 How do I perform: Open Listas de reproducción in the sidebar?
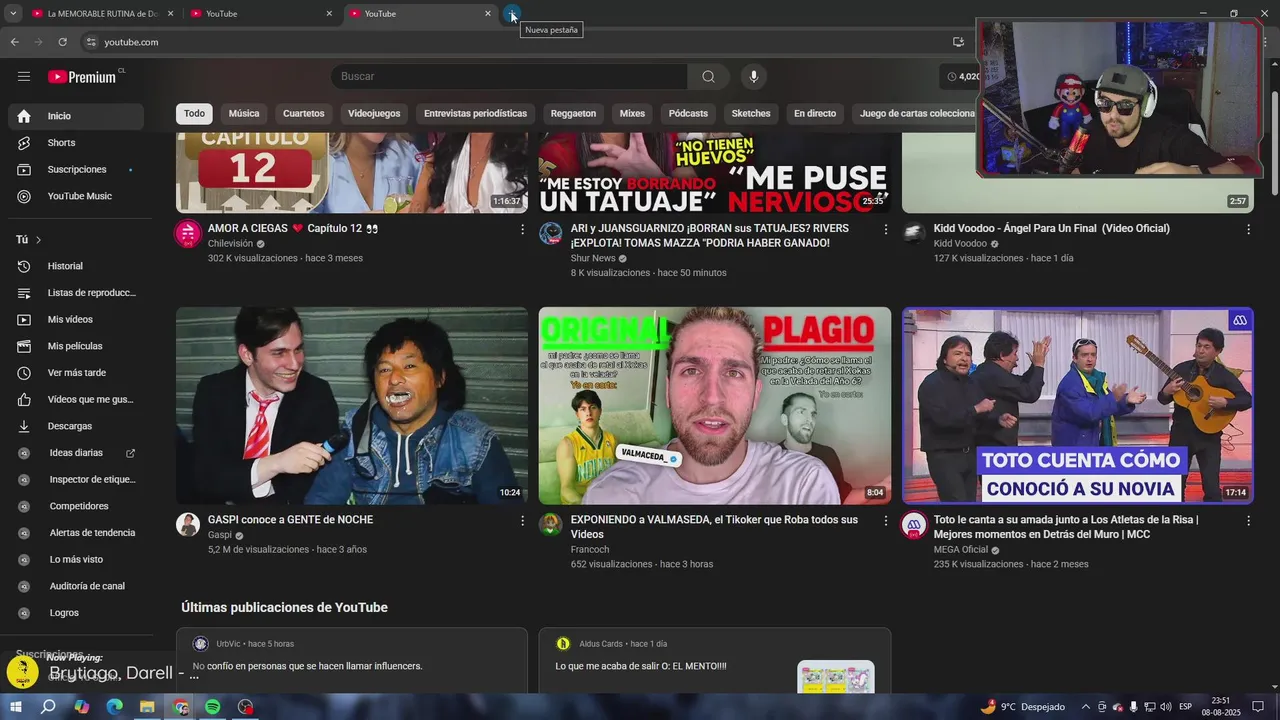click(76, 293)
